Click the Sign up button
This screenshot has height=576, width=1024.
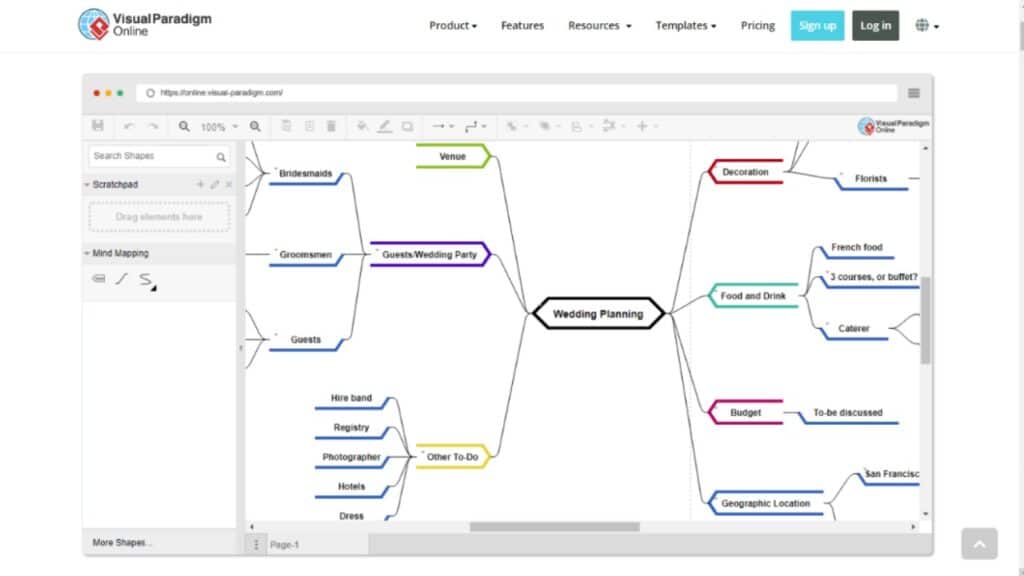point(818,25)
